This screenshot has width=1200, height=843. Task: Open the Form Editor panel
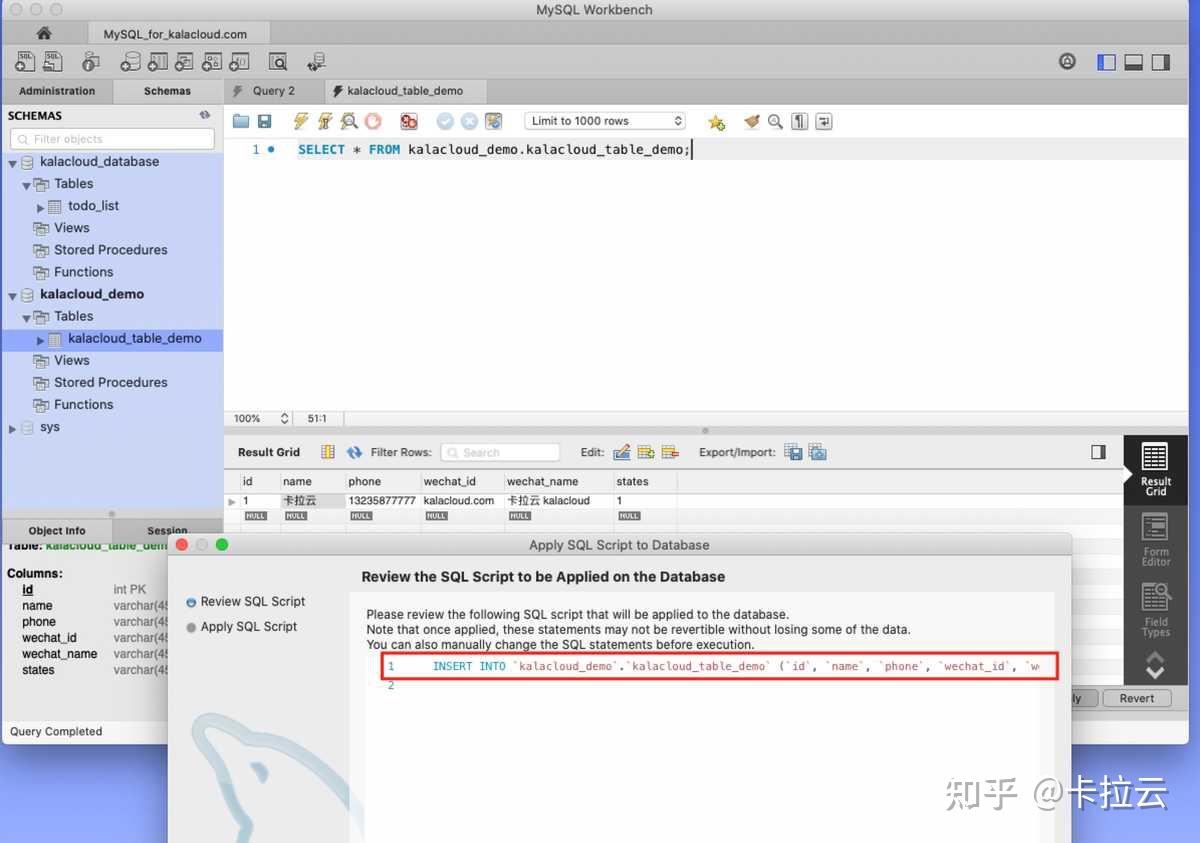click(1155, 536)
